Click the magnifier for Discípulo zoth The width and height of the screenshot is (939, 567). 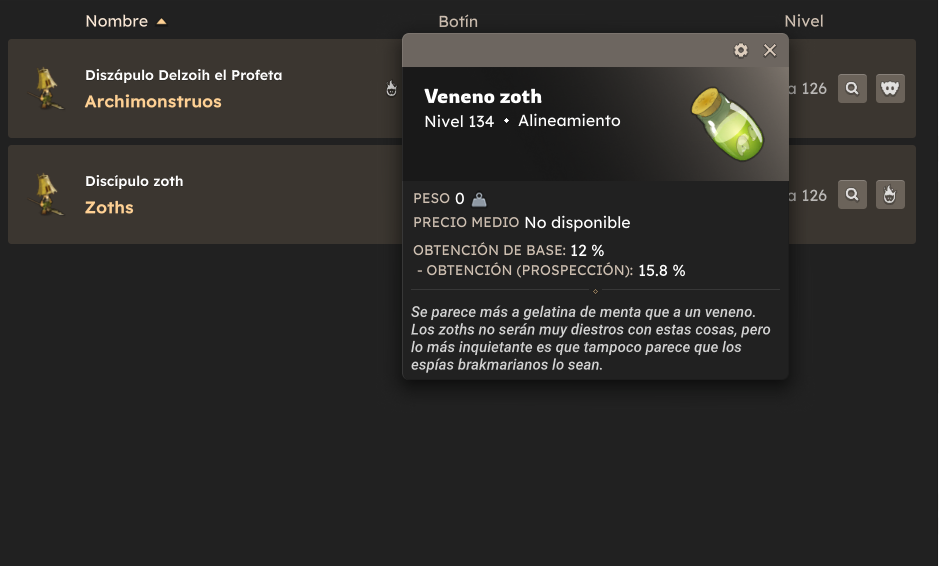852,195
